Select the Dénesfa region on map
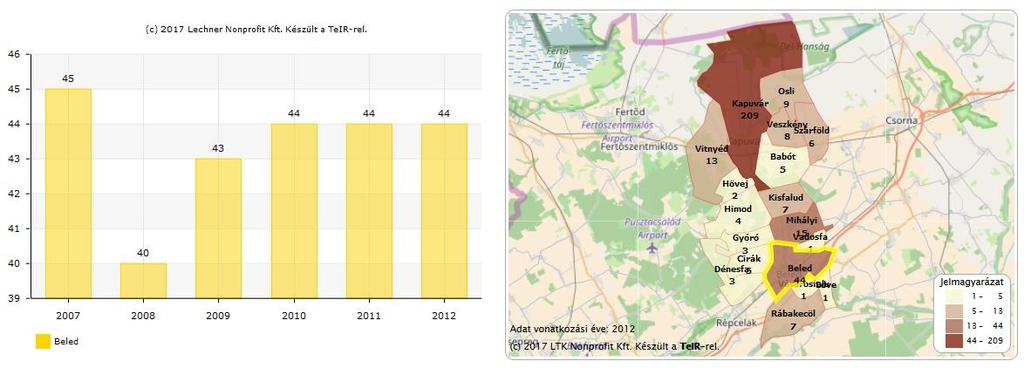This screenshot has width=1024, height=368. pyautogui.click(x=732, y=274)
